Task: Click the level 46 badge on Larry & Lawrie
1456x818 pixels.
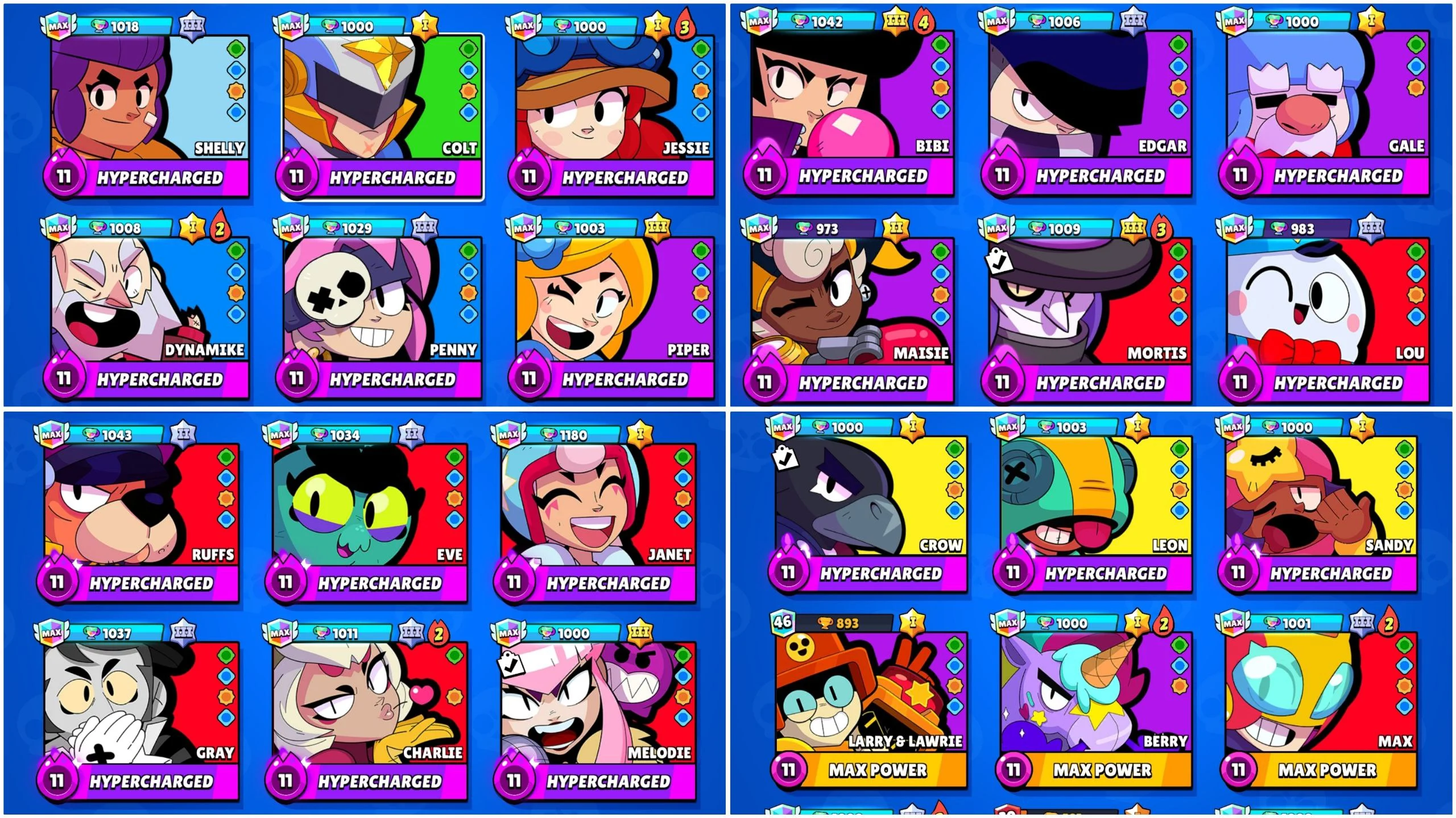Action: (x=783, y=622)
